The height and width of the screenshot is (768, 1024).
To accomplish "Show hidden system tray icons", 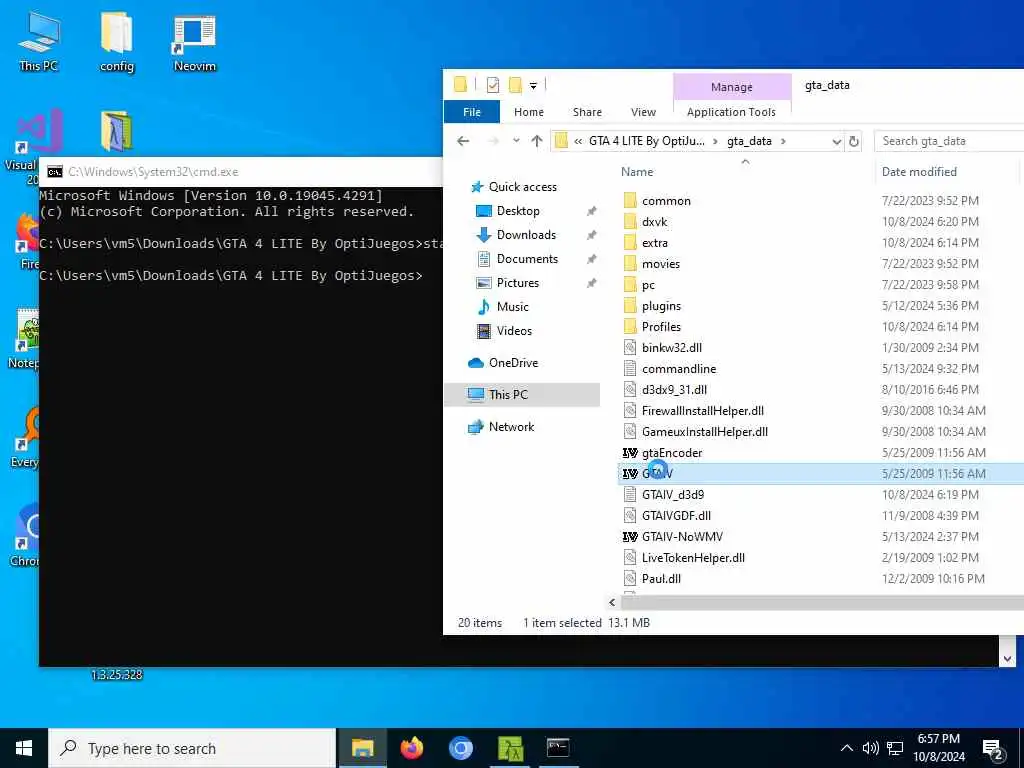I will click(x=846, y=748).
